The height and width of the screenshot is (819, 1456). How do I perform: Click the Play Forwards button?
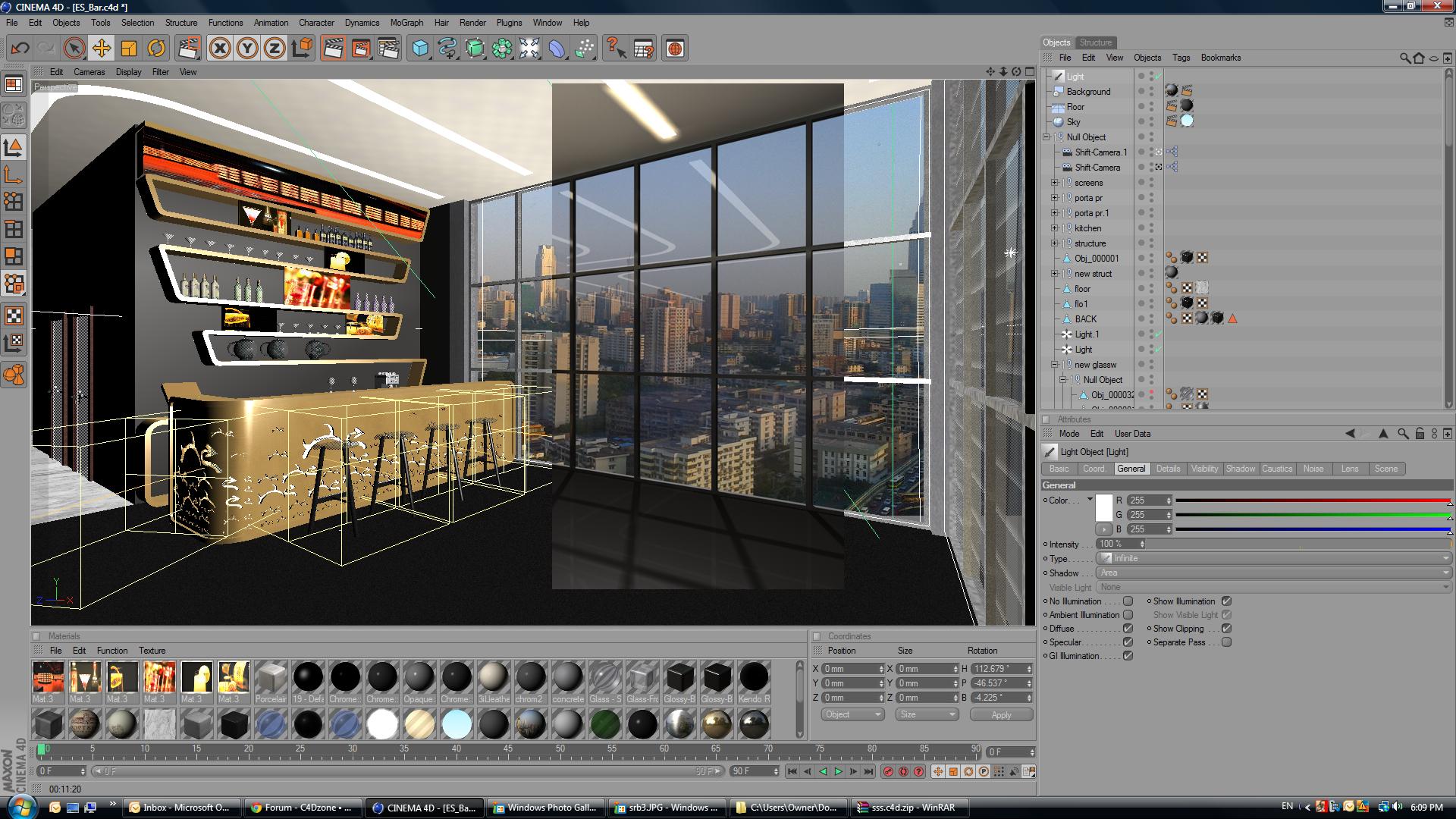838,771
